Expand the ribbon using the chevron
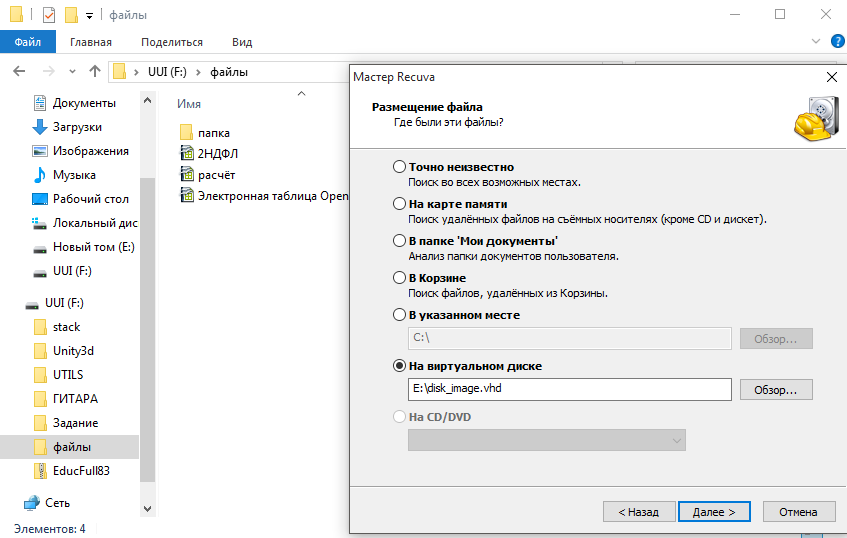The width and height of the screenshot is (847, 538). (814, 42)
